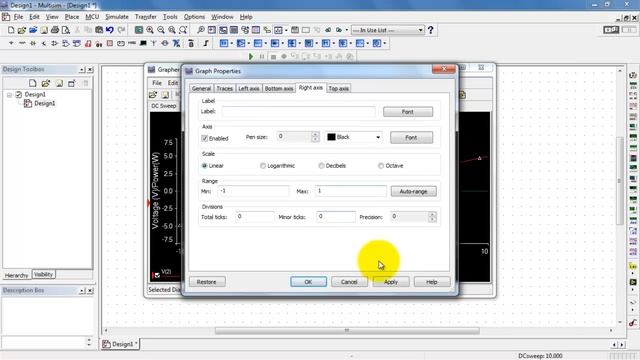Click the Range Min input field

point(253,191)
